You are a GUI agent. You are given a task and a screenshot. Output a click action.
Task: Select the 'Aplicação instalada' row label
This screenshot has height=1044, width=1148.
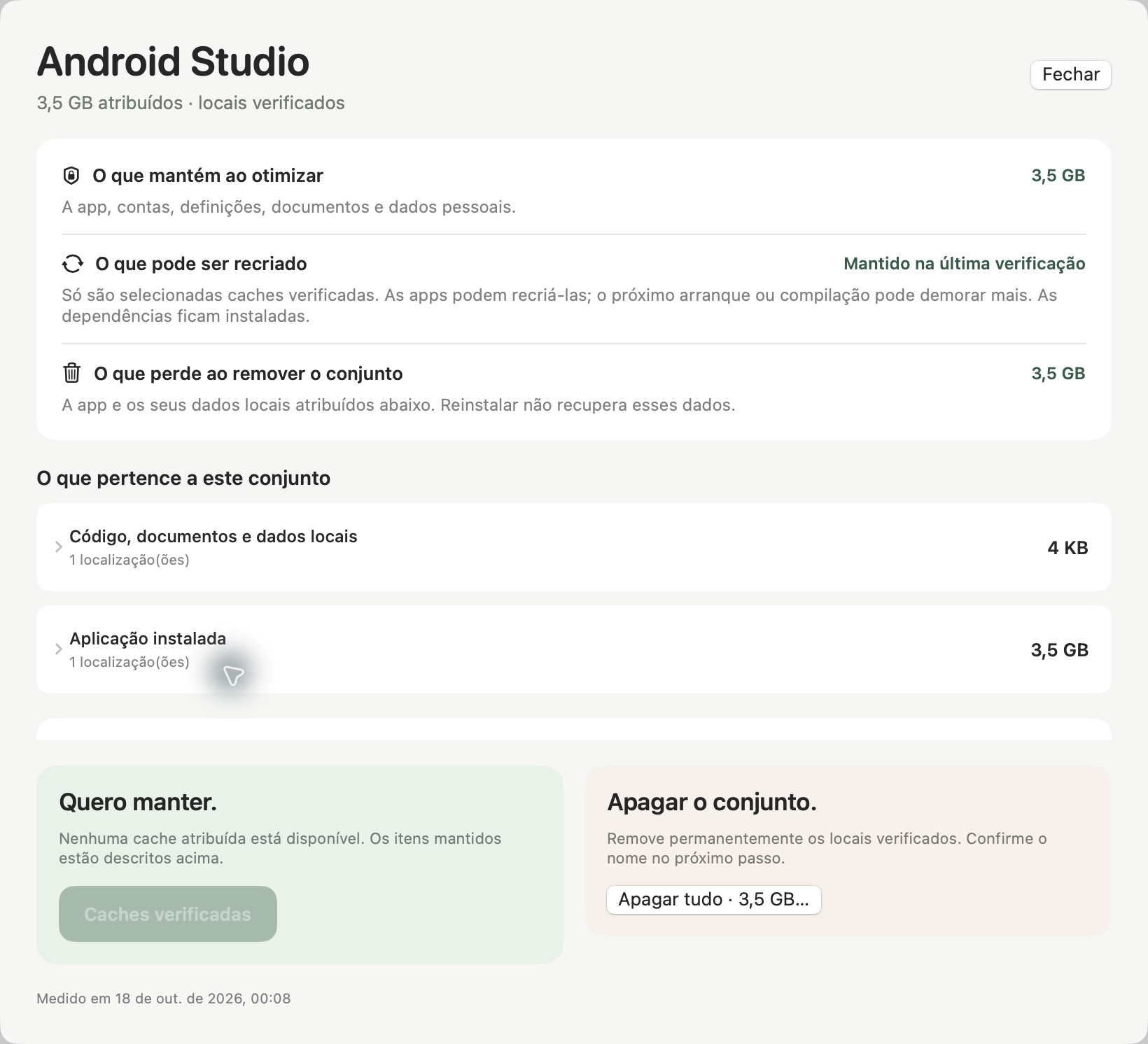[x=148, y=639]
